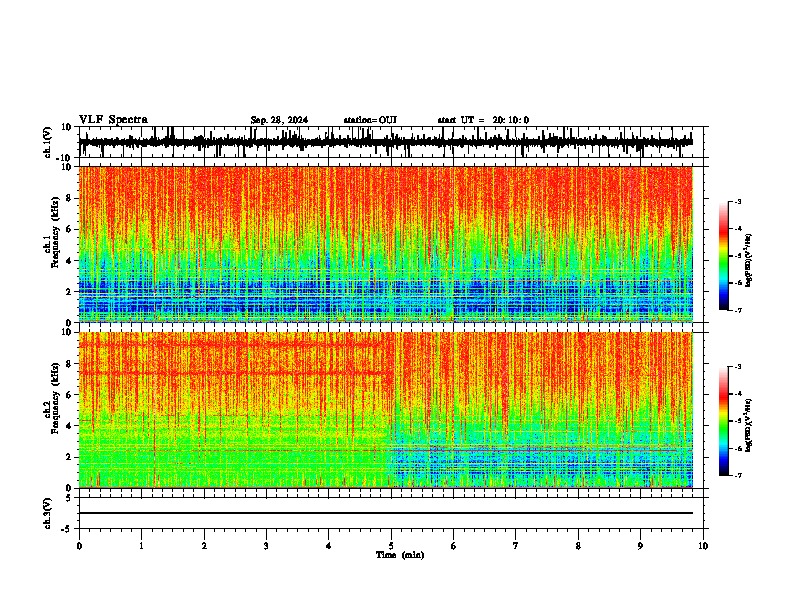Click the ch.1 color bar 'log(PSD)' label
The width and height of the screenshot is (792, 612).
(x=749, y=261)
